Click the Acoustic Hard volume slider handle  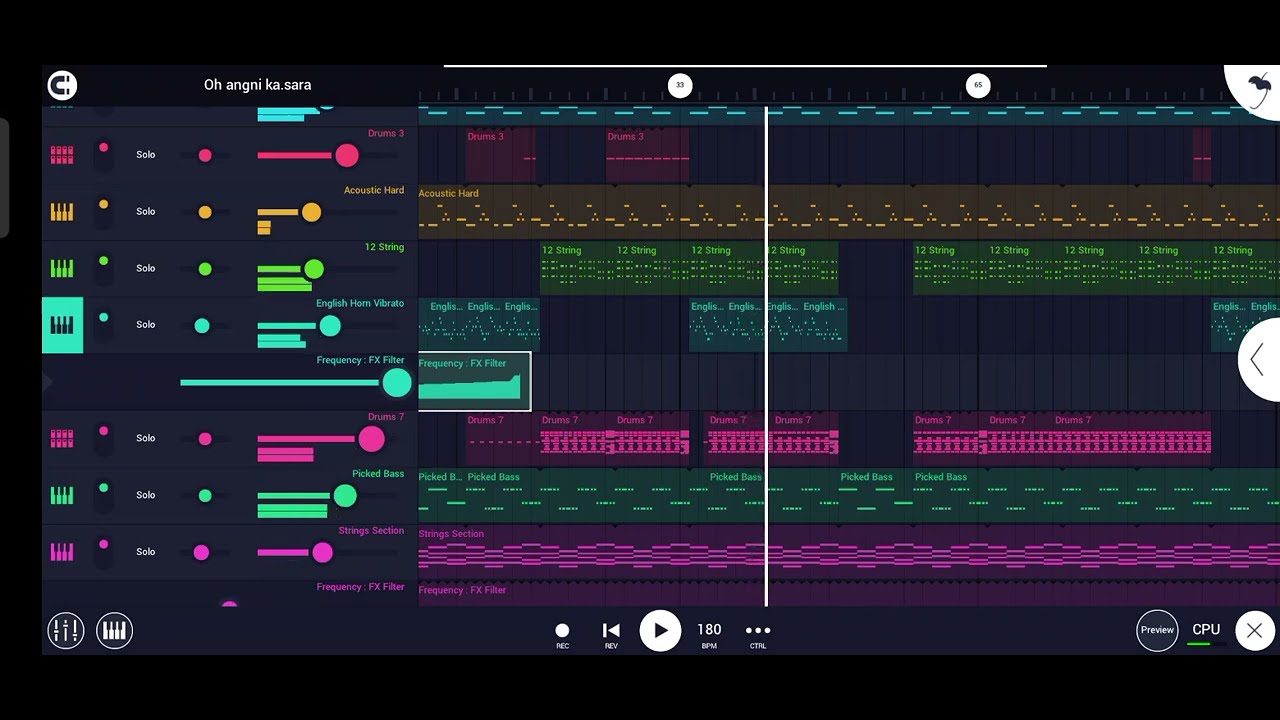click(311, 212)
